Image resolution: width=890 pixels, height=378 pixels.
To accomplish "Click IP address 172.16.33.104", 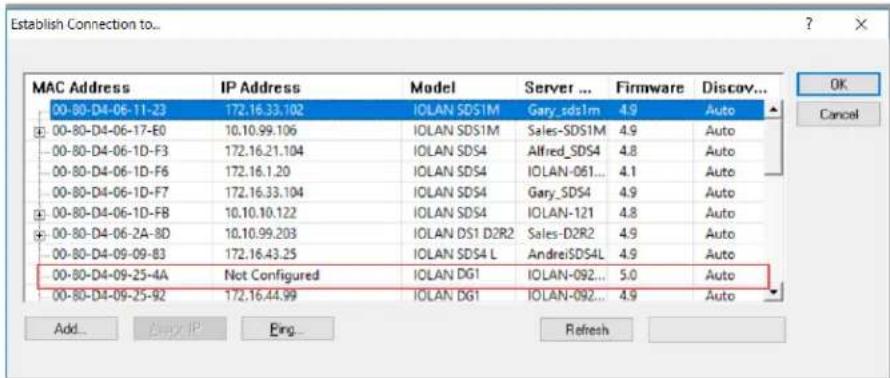I will point(264,192).
